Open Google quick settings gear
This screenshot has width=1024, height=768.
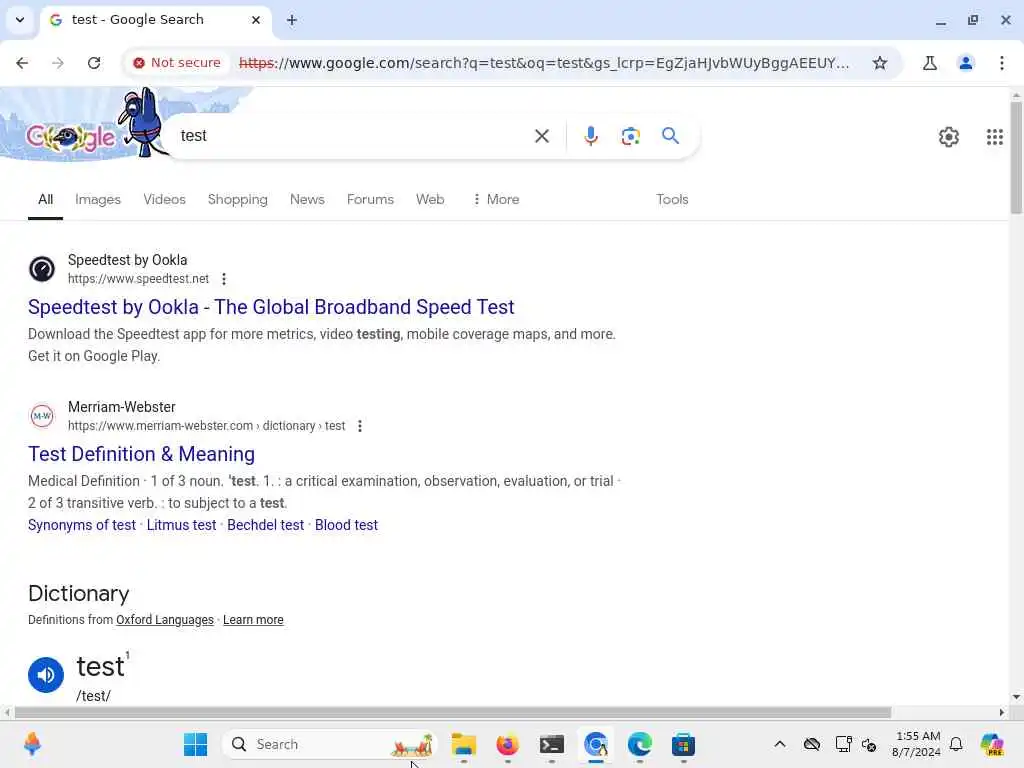(948, 136)
